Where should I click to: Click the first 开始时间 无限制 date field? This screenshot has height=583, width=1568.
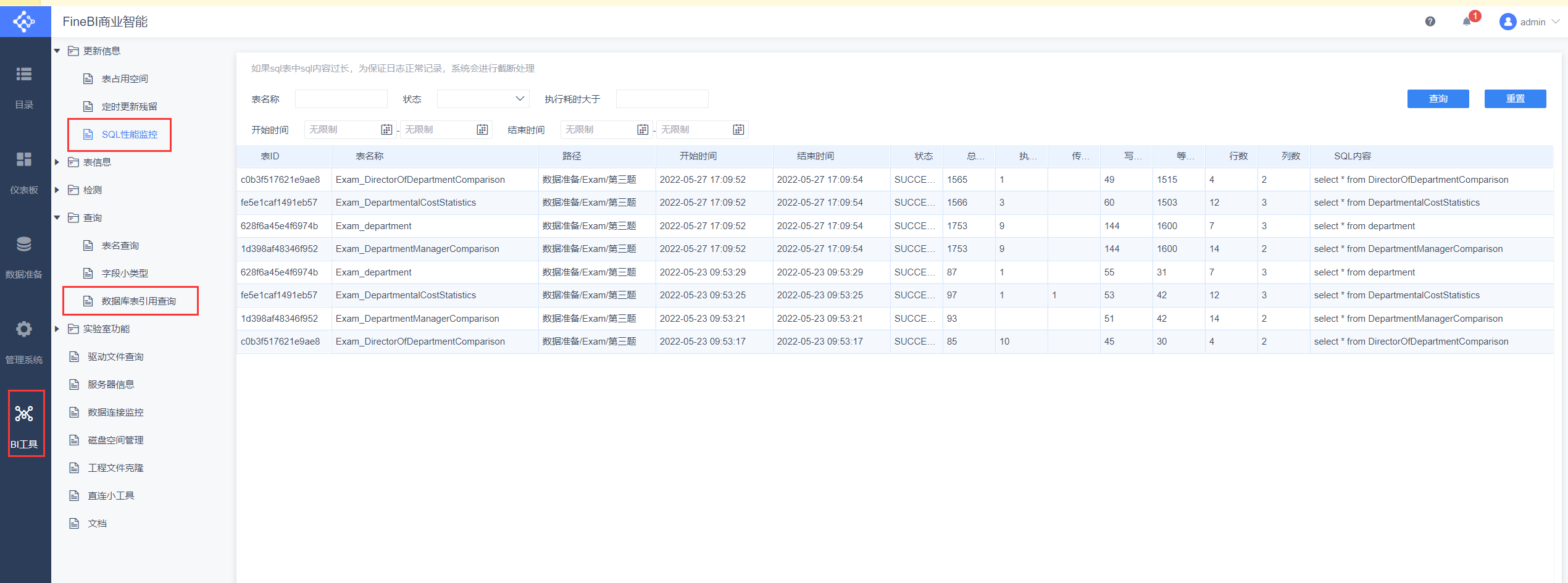coord(350,130)
